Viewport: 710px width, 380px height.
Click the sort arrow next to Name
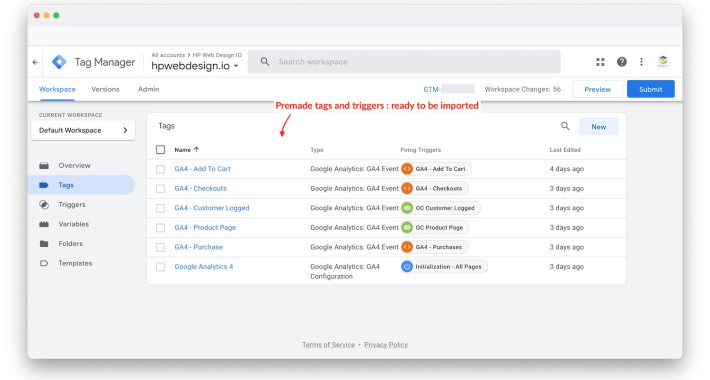[x=197, y=149]
